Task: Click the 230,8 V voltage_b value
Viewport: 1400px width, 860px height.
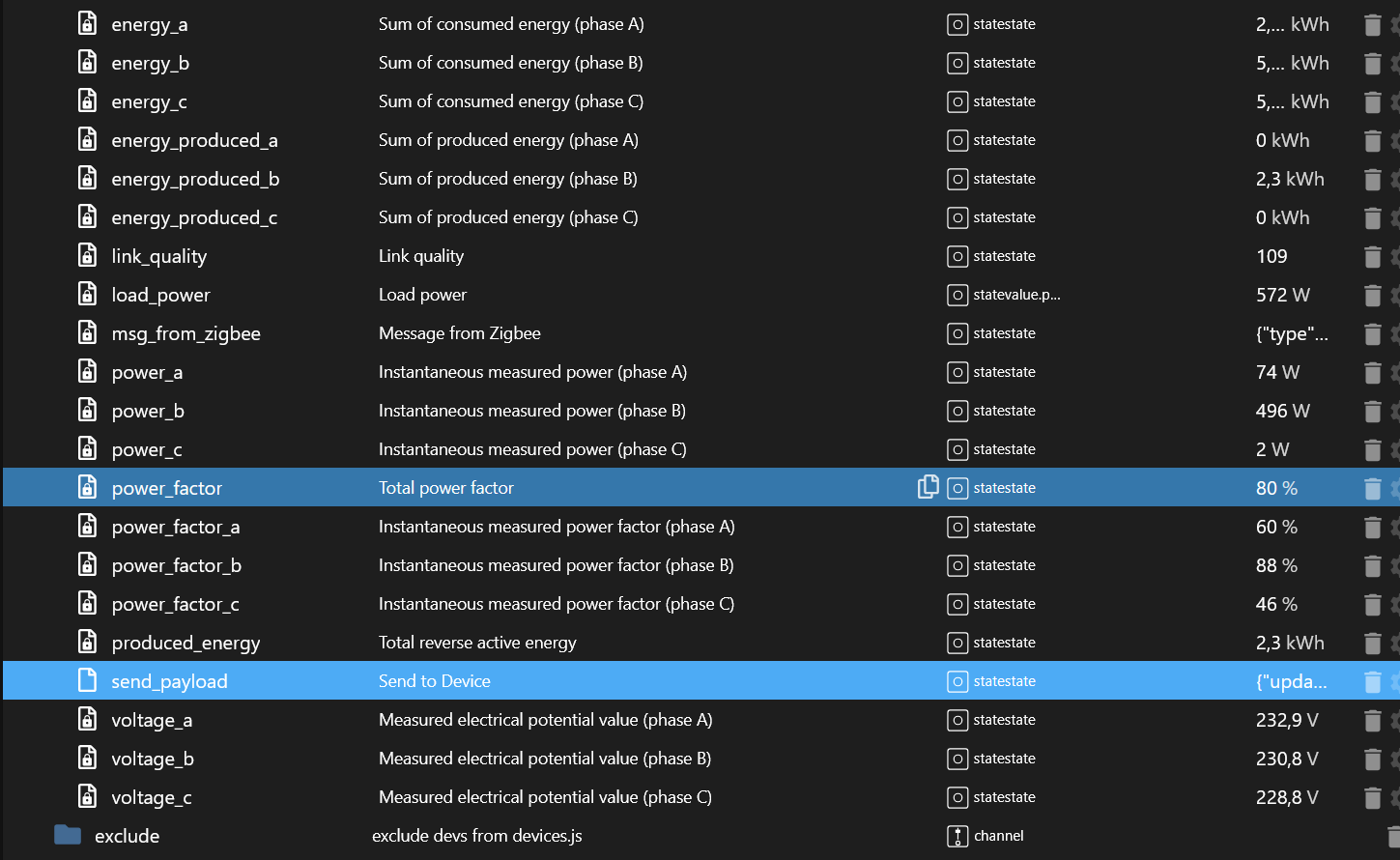Action: point(1287,759)
